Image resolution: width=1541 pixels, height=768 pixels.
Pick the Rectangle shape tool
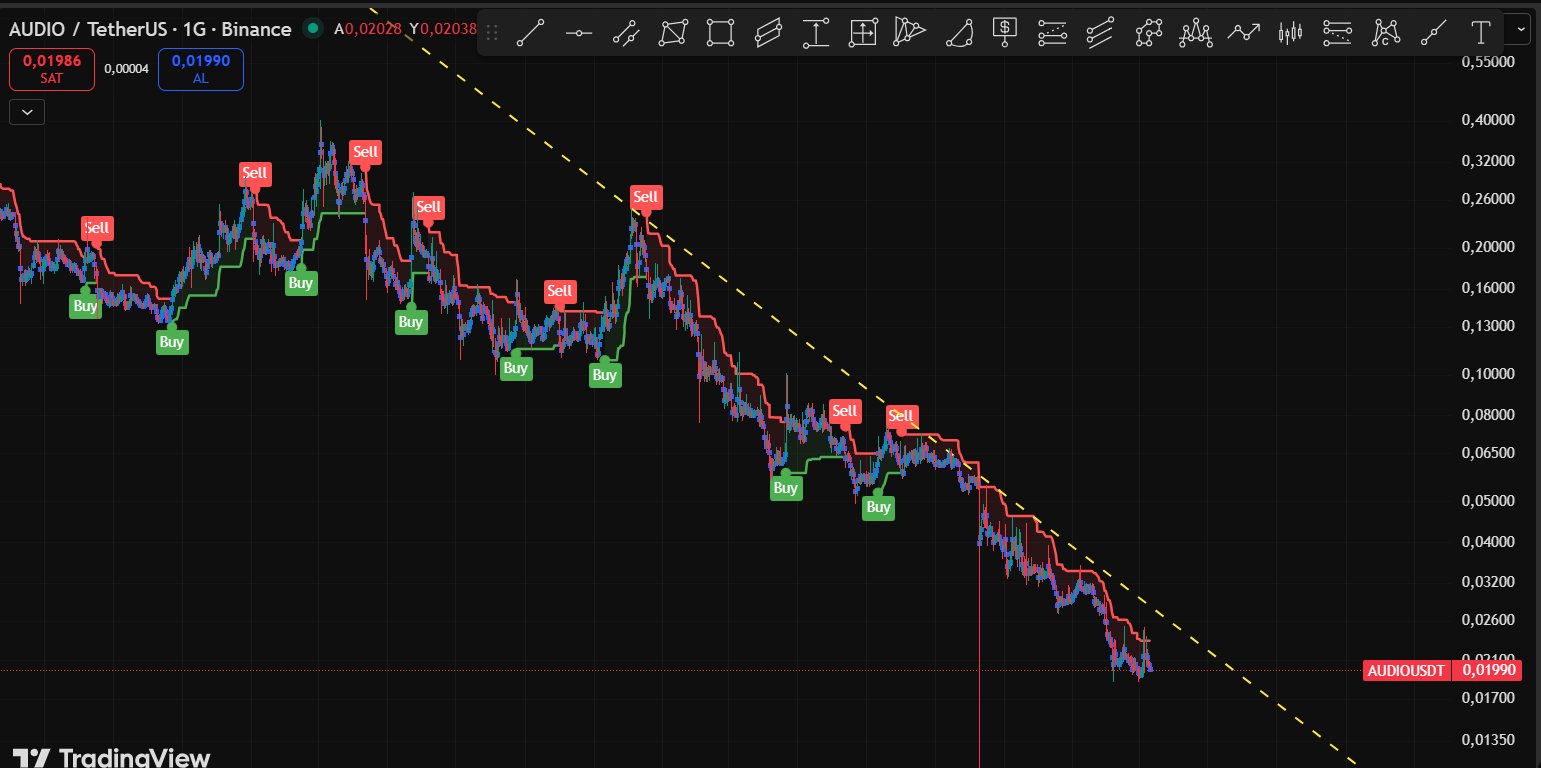click(x=721, y=33)
